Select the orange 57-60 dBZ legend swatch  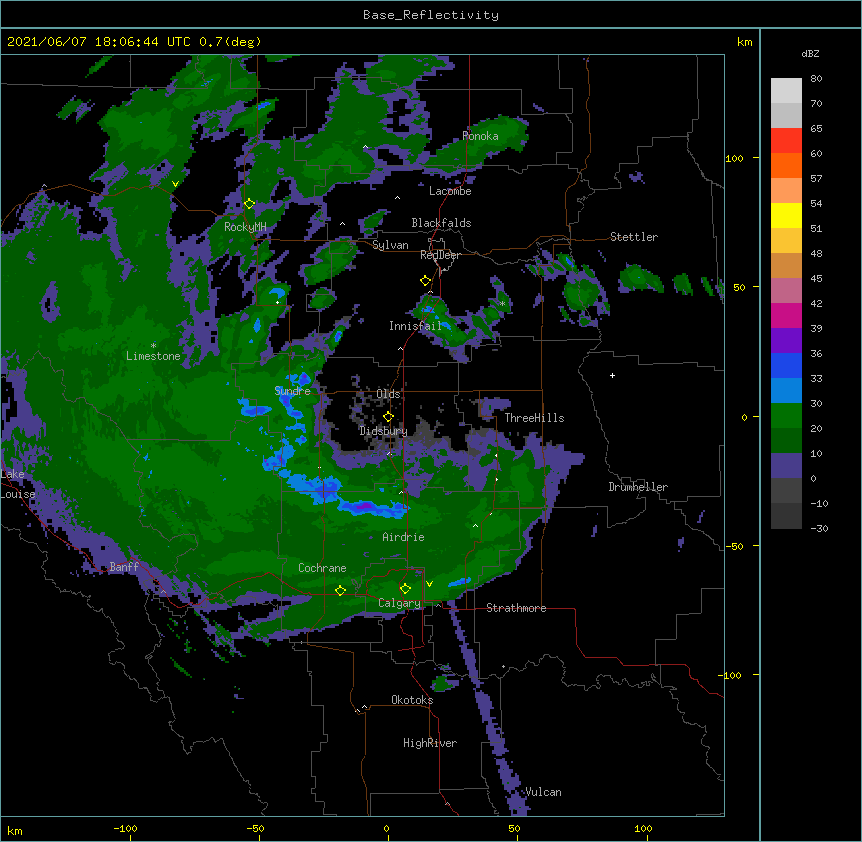pos(786,165)
